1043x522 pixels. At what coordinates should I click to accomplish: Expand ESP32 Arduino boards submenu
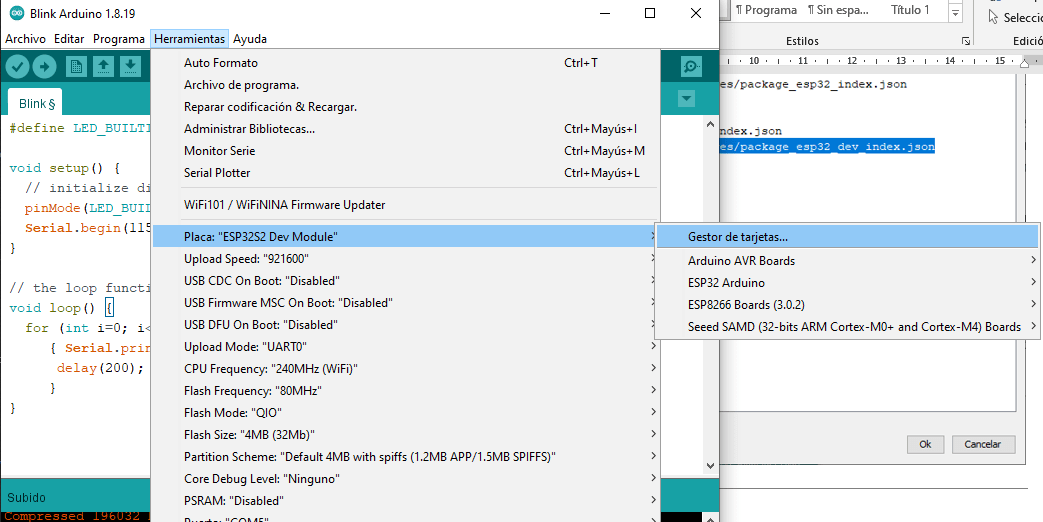847,283
